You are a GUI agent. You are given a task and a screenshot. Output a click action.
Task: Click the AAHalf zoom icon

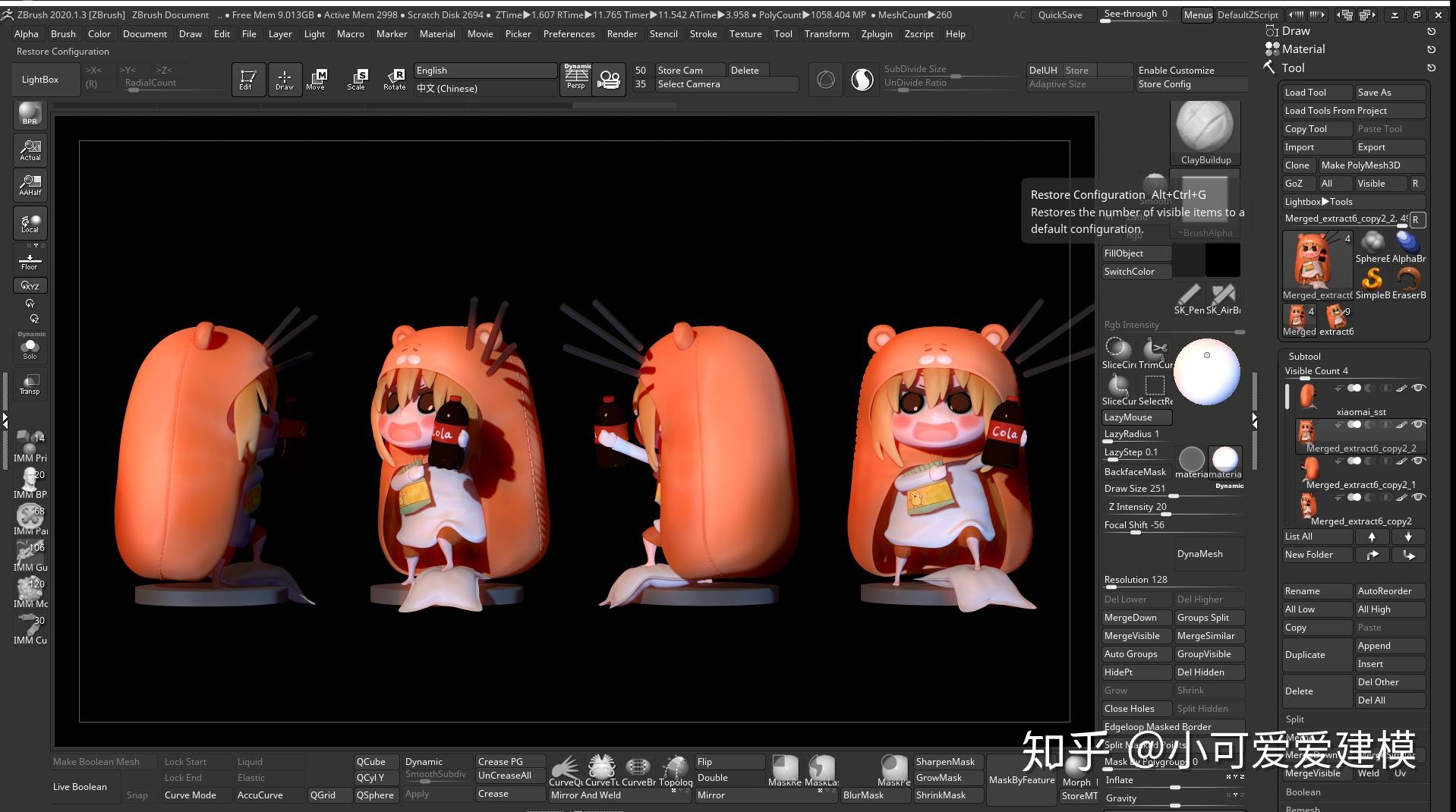pos(30,185)
